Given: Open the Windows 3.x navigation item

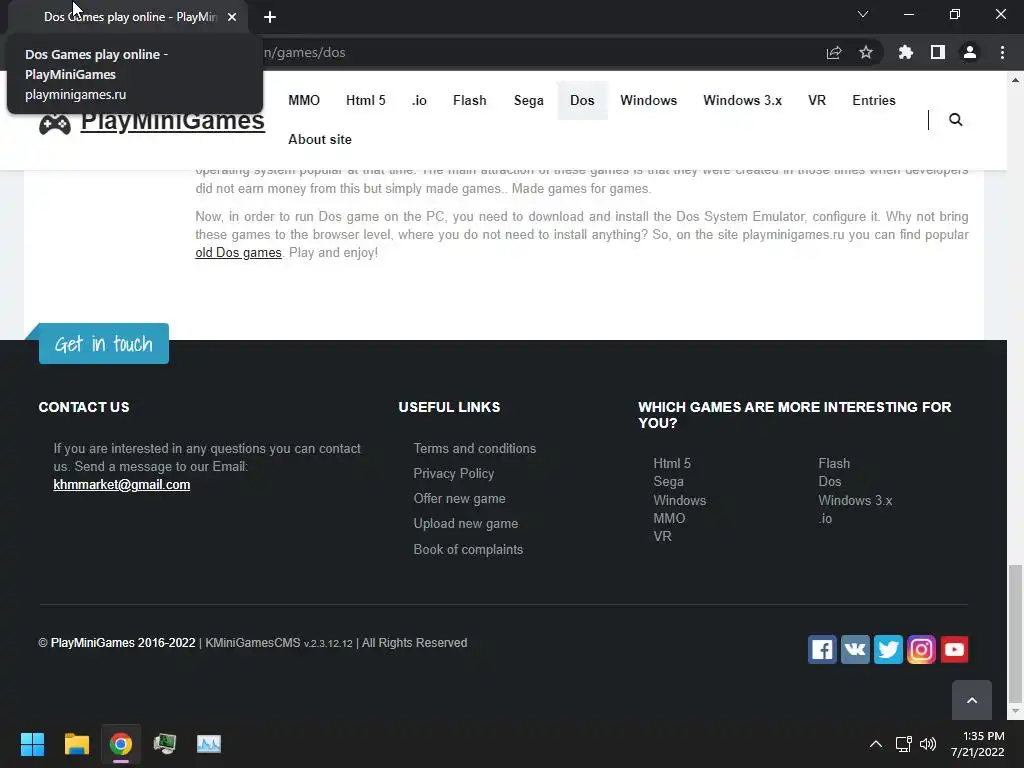Looking at the screenshot, I should point(743,101).
